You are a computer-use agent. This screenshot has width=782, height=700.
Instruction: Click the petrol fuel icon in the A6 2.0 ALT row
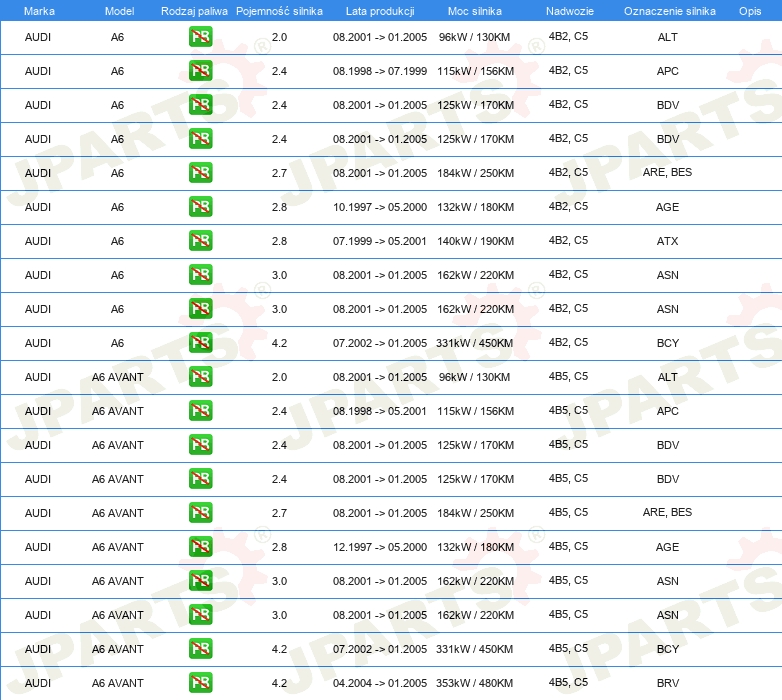pos(200,37)
